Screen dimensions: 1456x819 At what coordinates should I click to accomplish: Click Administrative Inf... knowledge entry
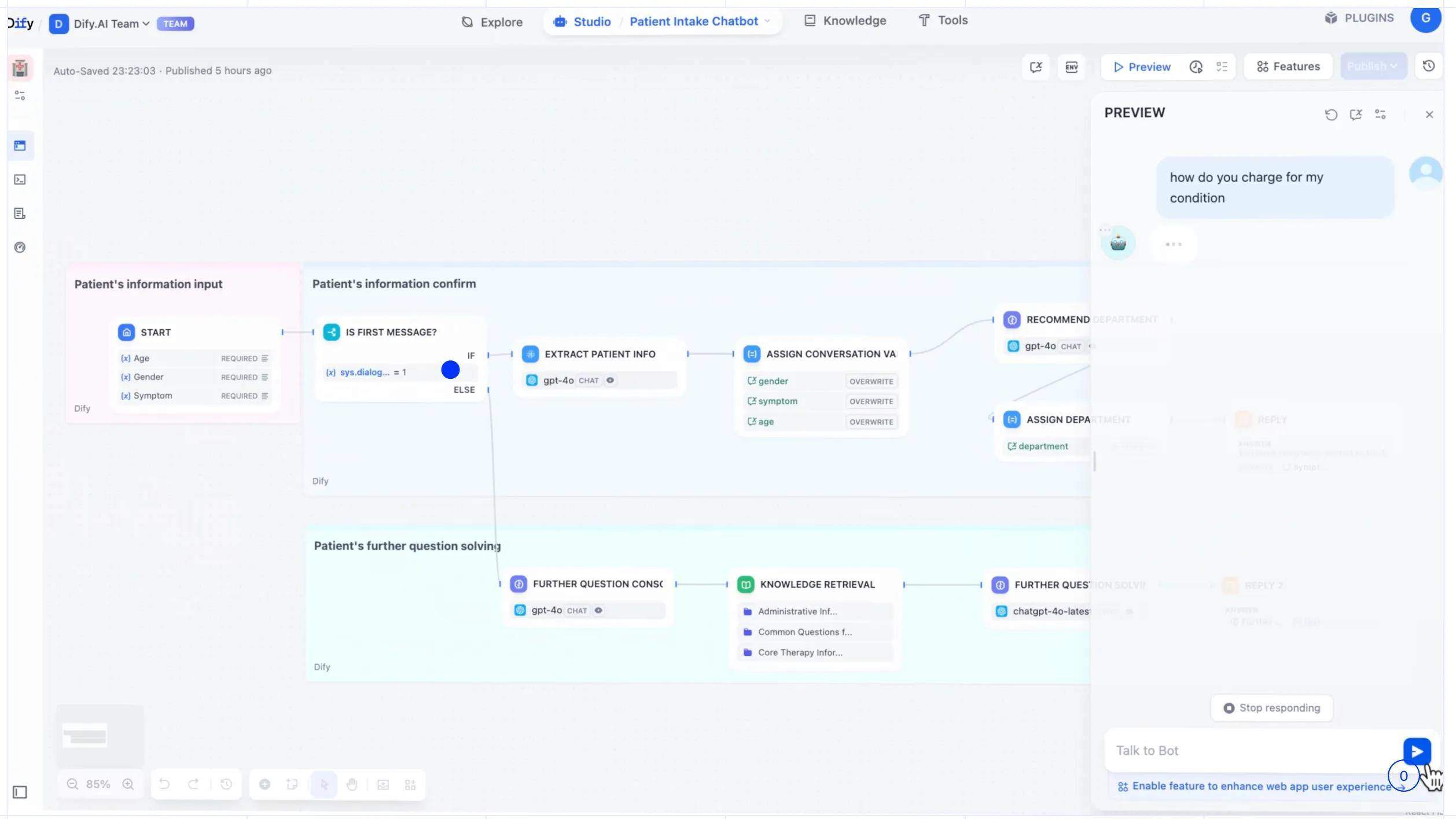pos(816,612)
